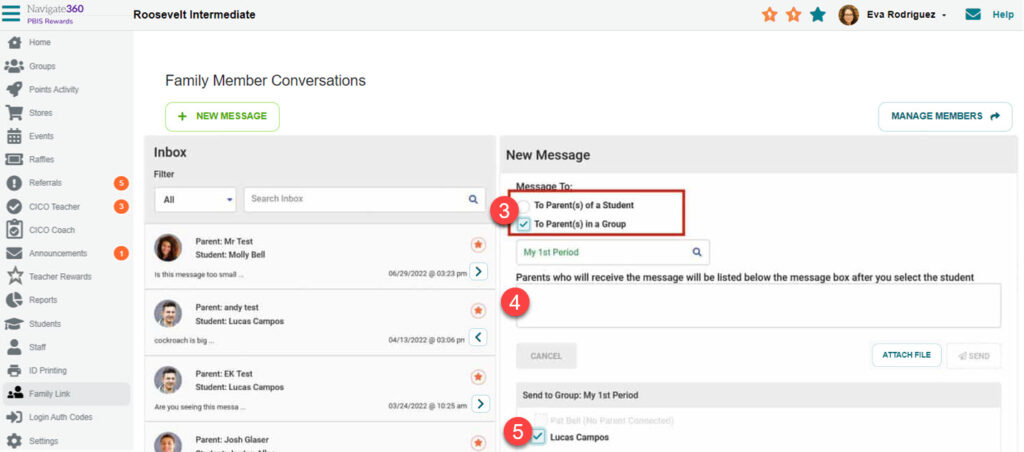The height and width of the screenshot is (452, 1024).
Task: Open the header messages envelope icon
Action: [x=973, y=14]
